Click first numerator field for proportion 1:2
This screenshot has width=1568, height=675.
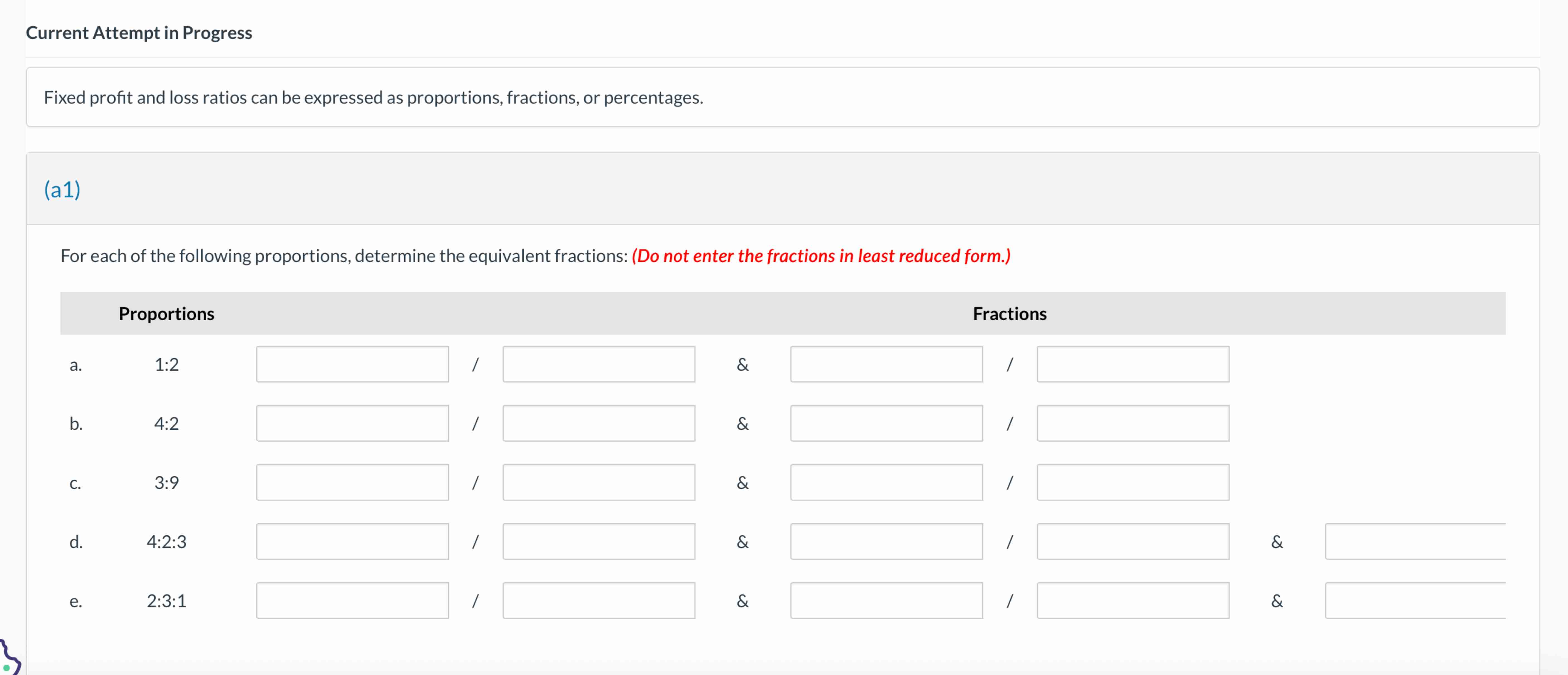[x=352, y=364]
